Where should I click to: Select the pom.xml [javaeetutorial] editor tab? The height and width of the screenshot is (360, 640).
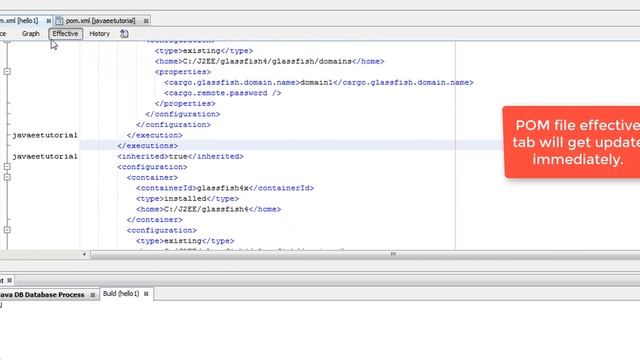100,20
